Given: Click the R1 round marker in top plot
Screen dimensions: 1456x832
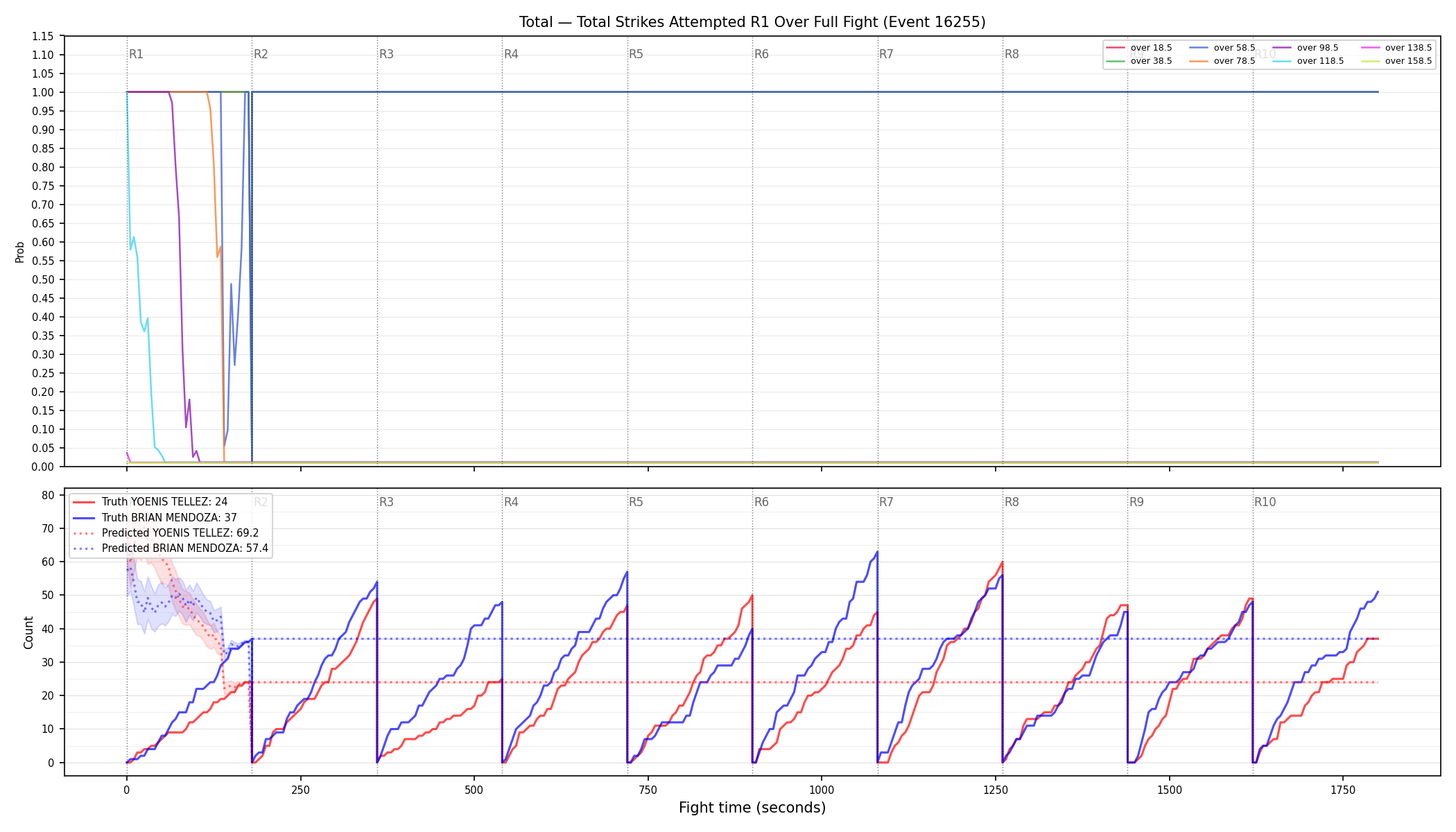Looking at the screenshot, I should point(136,54).
